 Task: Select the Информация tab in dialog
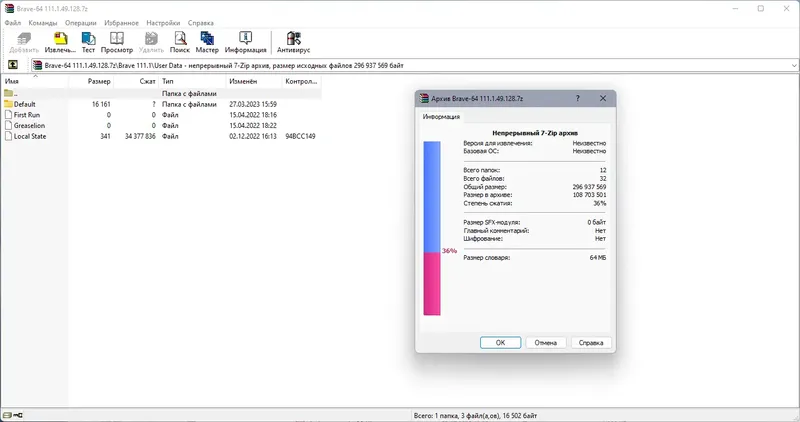[x=441, y=117]
